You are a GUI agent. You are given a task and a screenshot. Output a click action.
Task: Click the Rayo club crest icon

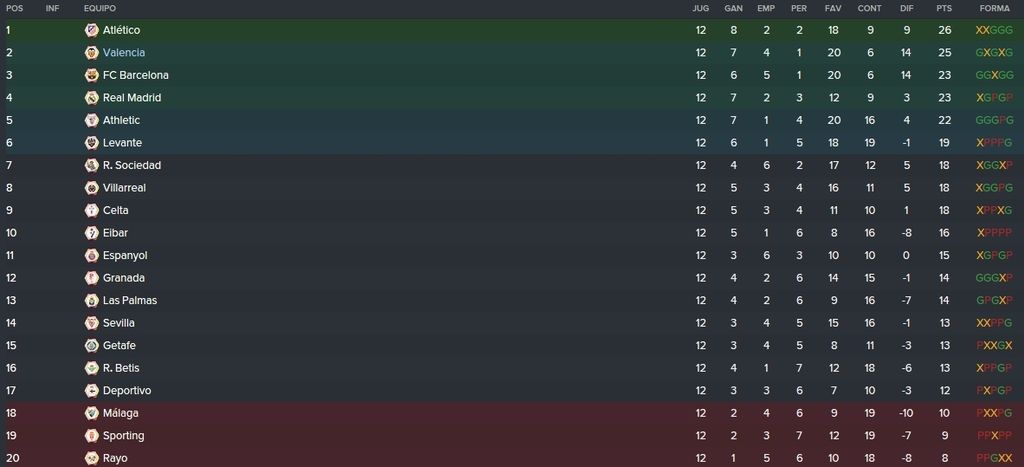[x=91, y=459]
